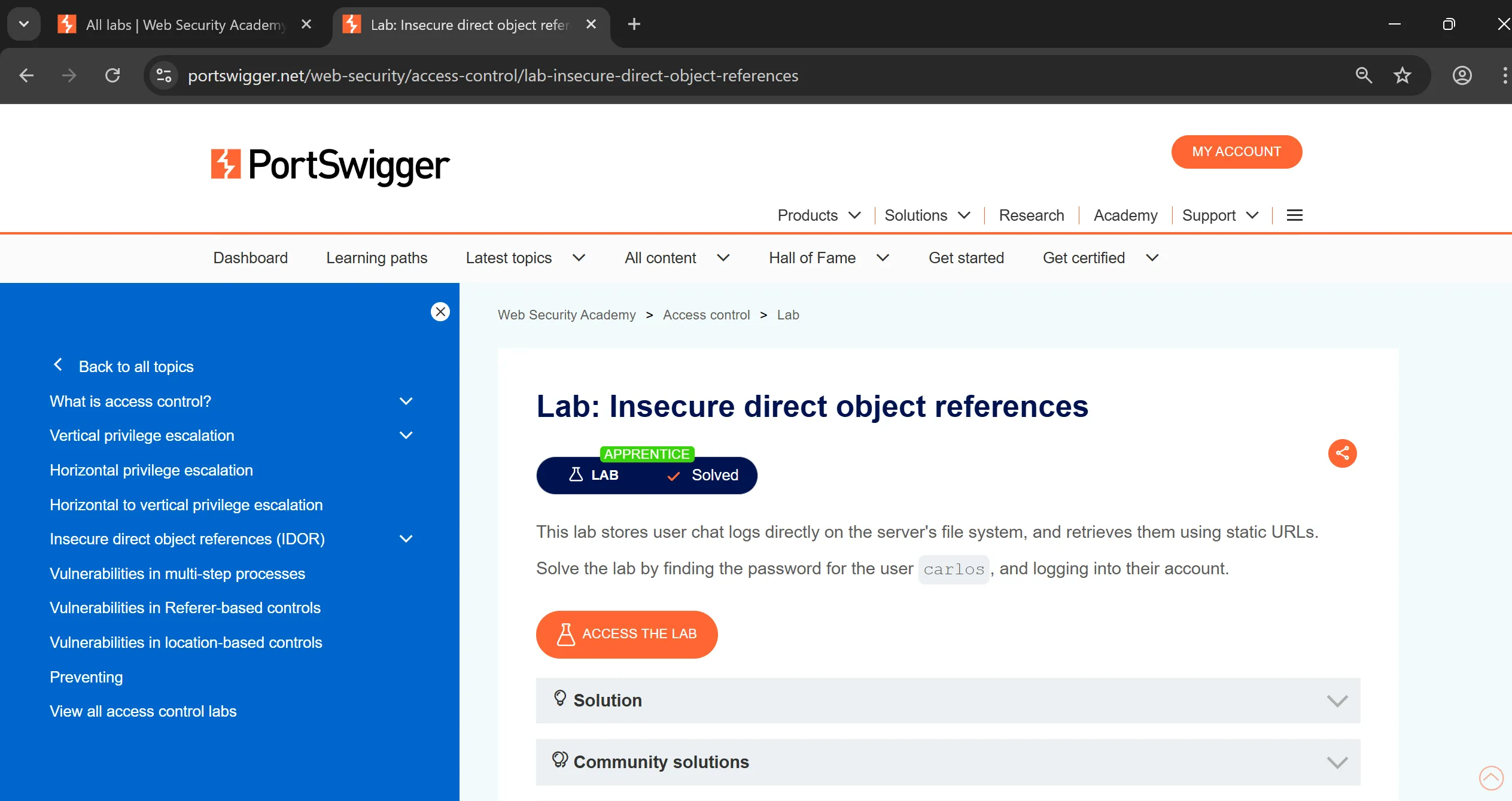1512x801 pixels.
Task: Switch to the All labs tab
Action: tap(185, 25)
